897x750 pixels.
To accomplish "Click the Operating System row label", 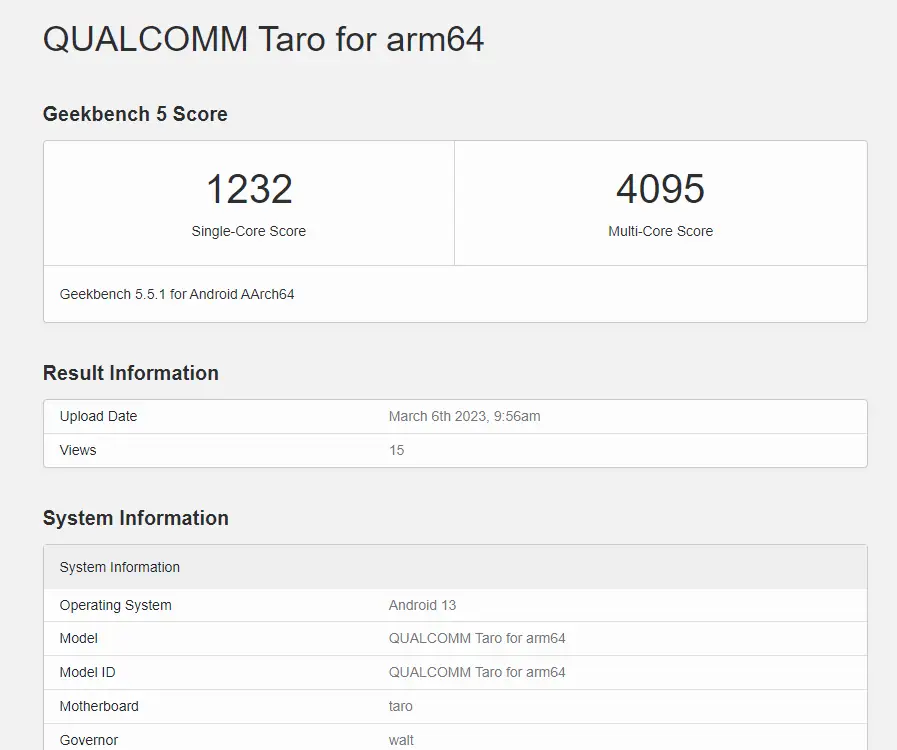I will coord(115,605).
